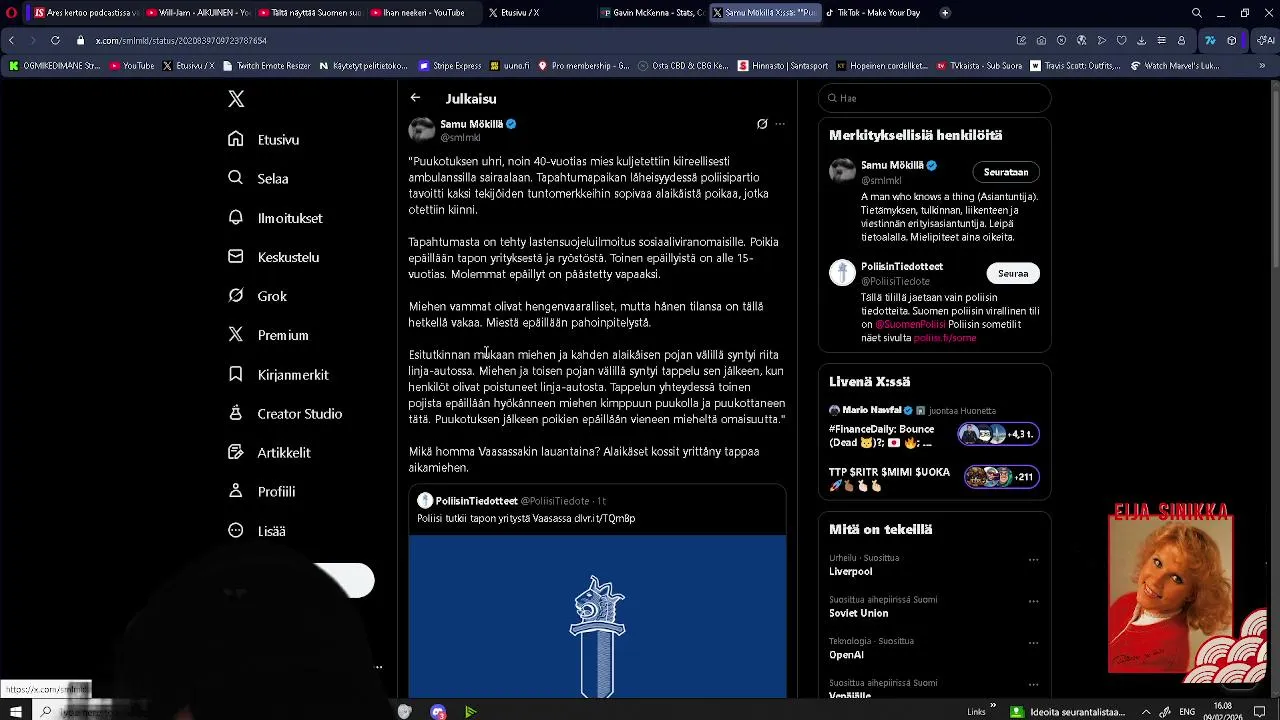1280x720 pixels.
Task: Click the Kirjanmerkit bookmark icon
Action: [x=236, y=374]
